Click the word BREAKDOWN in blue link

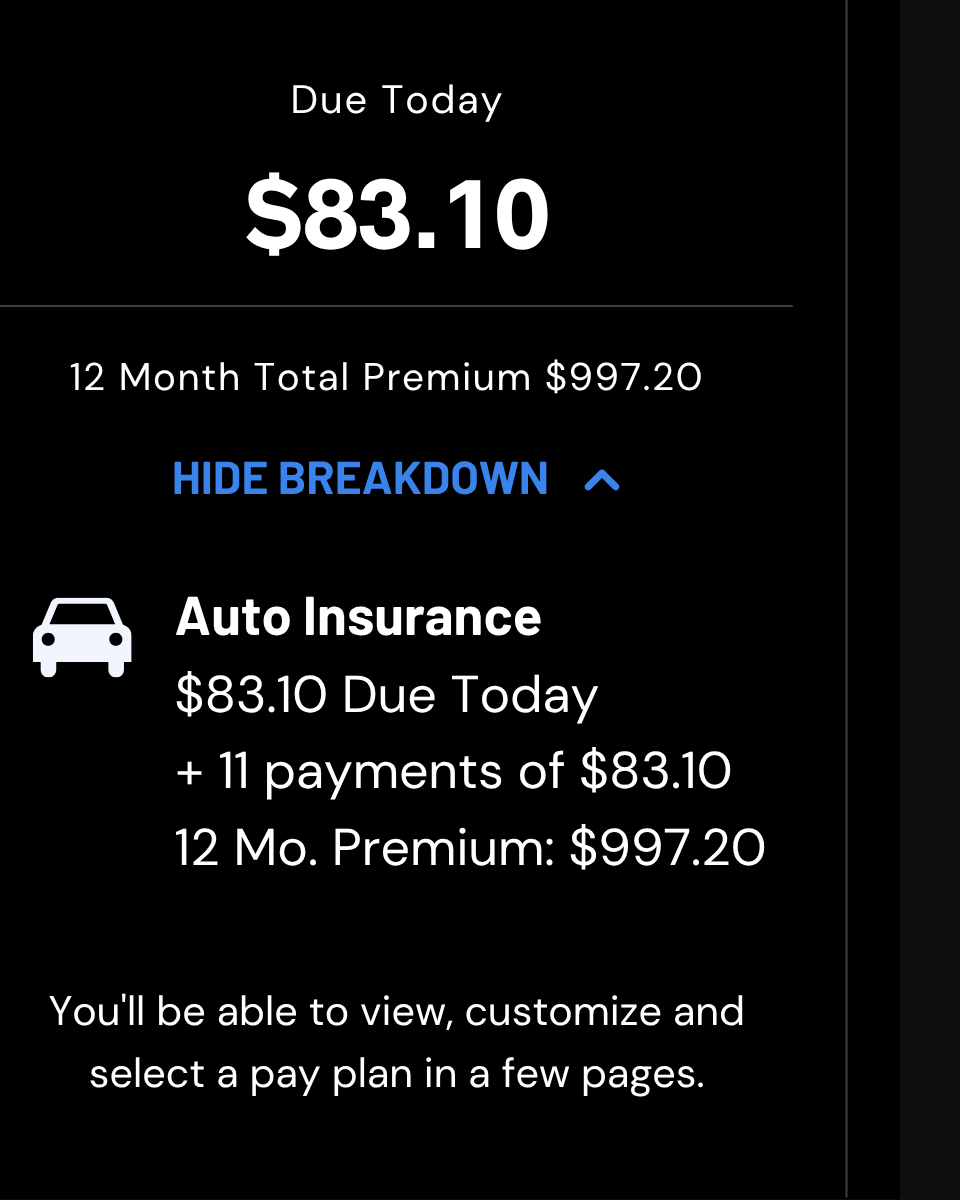click(x=413, y=479)
